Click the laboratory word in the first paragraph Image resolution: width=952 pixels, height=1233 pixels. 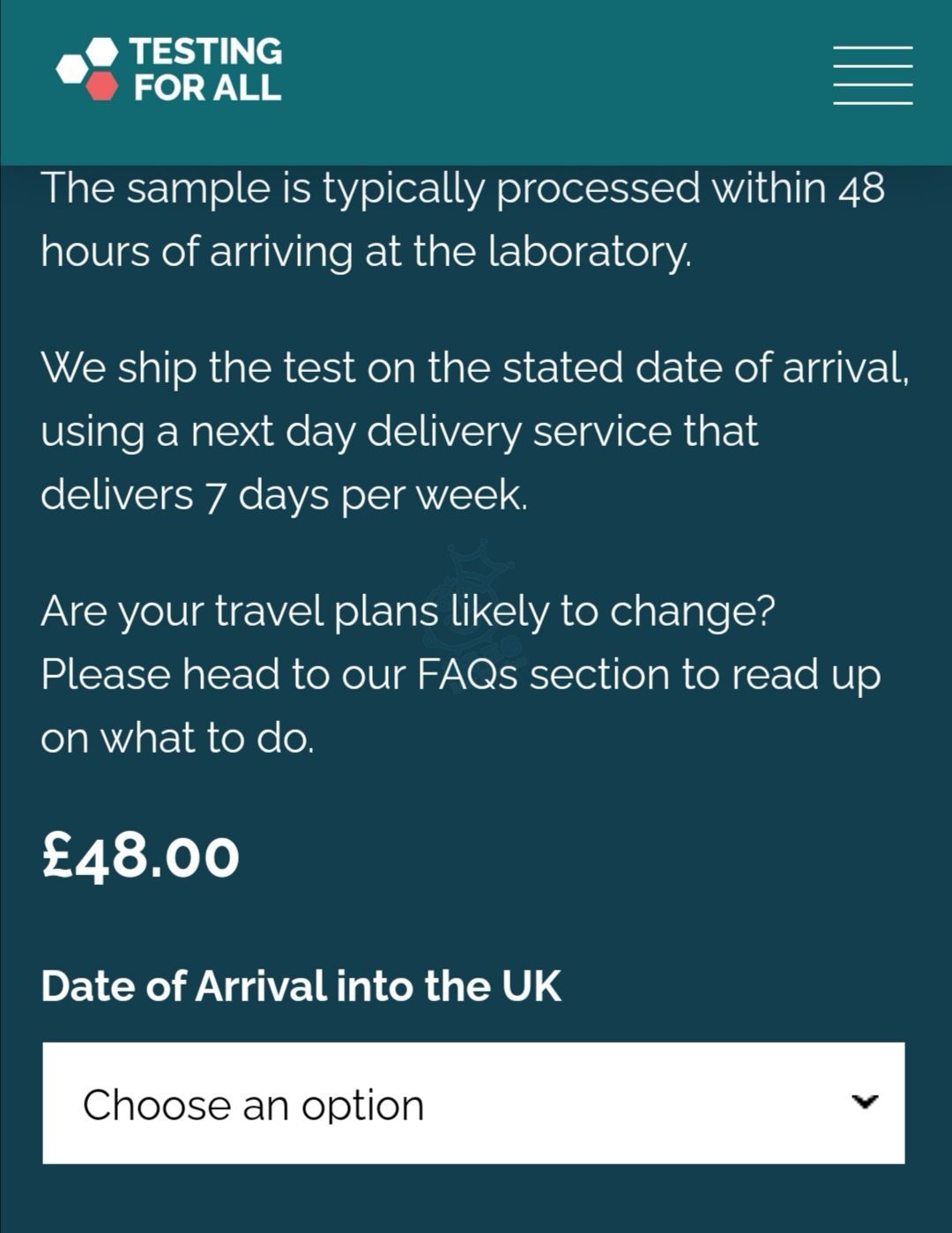pyautogui.click(x=590, y=251)
